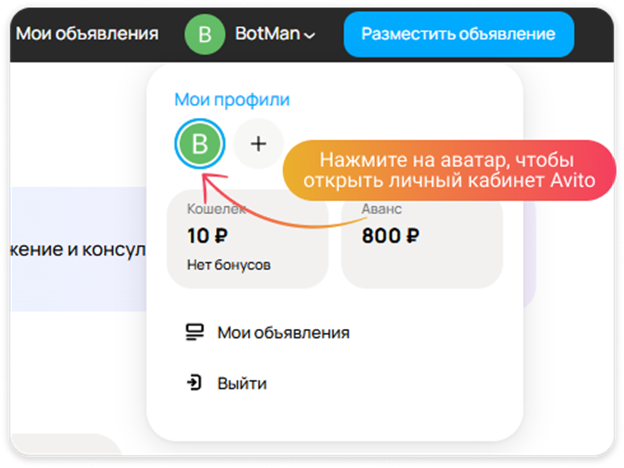The width and height of the screenshot is (624, 468).
Task: Open Мои объявления in the top navigation
Action: (x=87, y=34)
